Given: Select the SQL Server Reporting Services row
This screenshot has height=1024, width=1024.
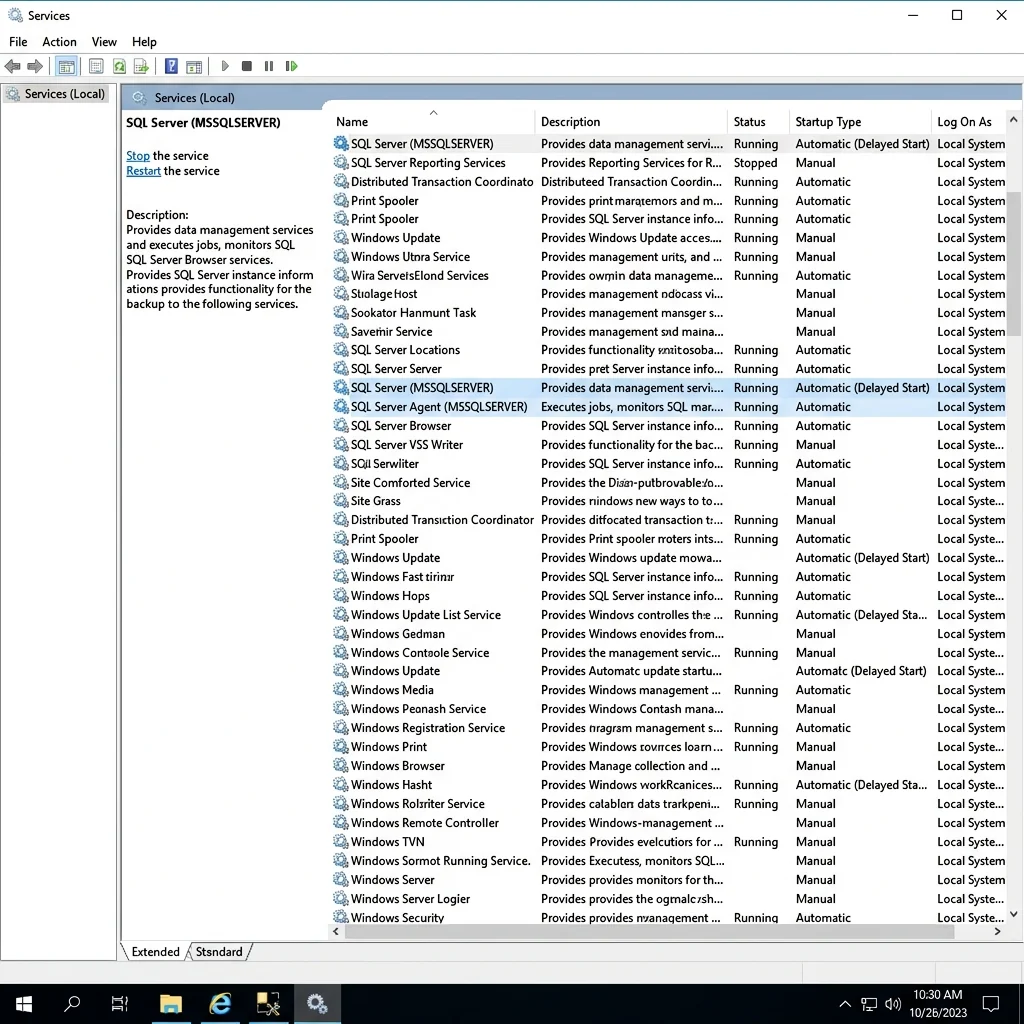Looking at the screenshot, I should pos(668,163).
